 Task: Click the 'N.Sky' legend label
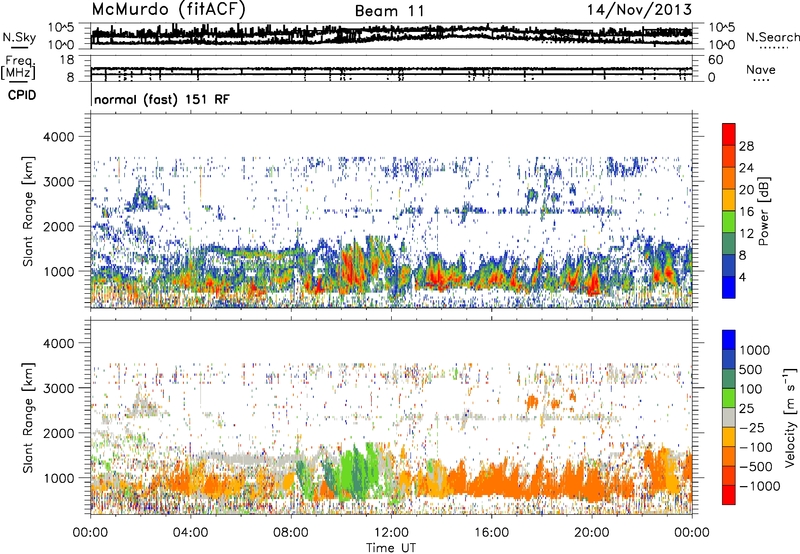pos(19,37)
